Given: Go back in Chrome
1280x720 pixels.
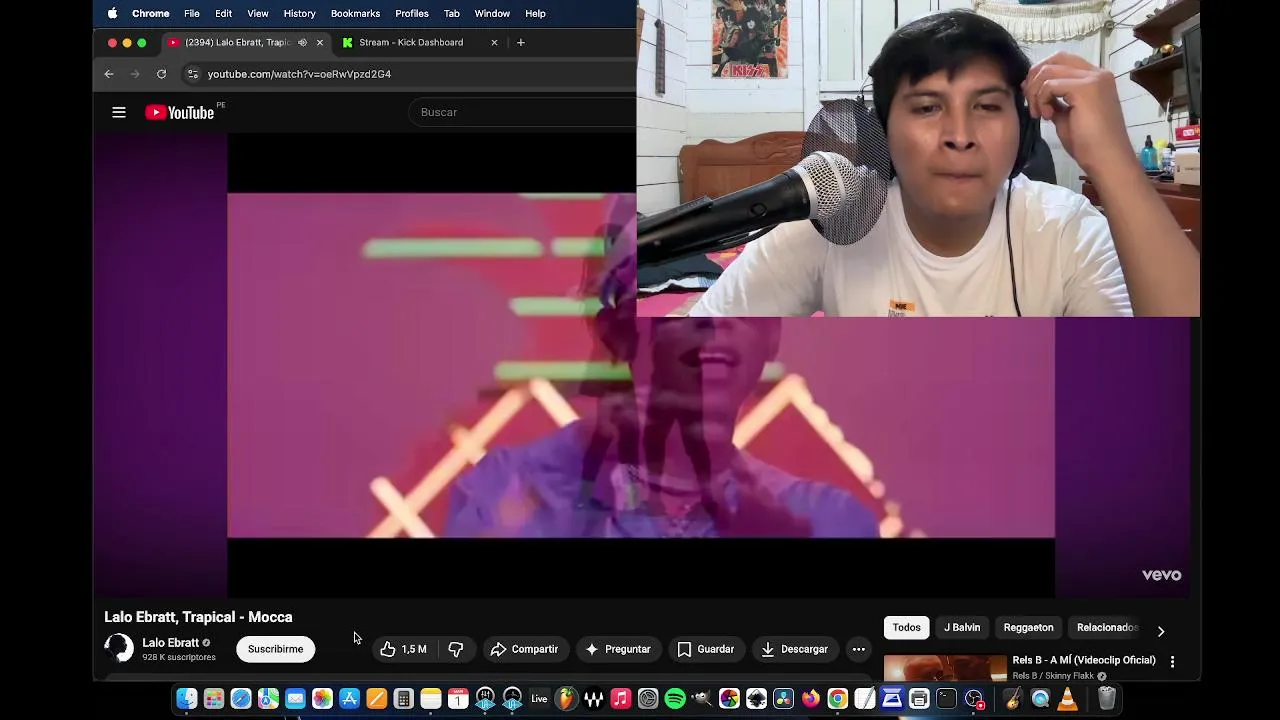Looking at the screenshot, I should tap(109, 74).
